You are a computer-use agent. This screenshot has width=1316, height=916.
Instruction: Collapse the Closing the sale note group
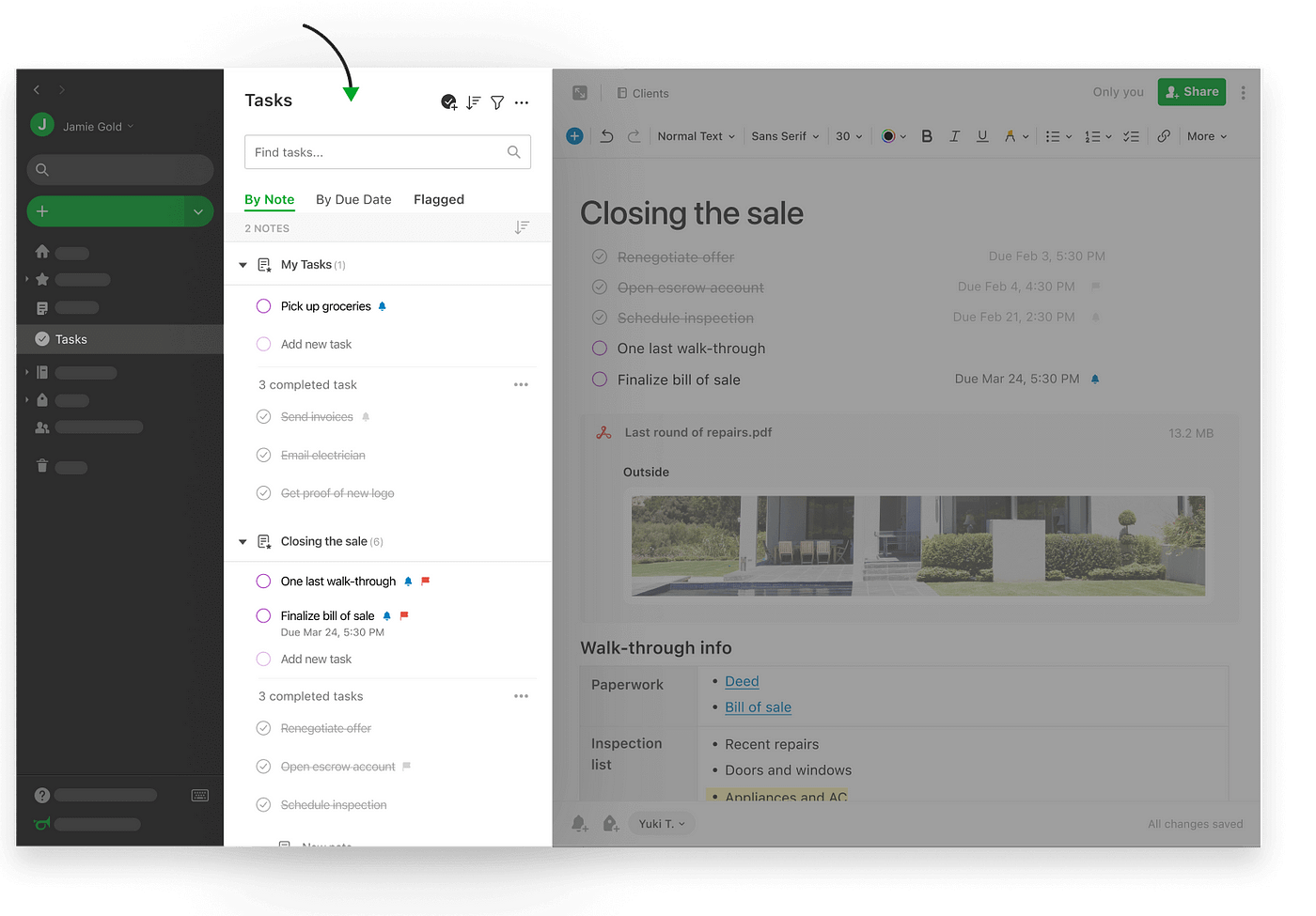(x=243, y=542)
